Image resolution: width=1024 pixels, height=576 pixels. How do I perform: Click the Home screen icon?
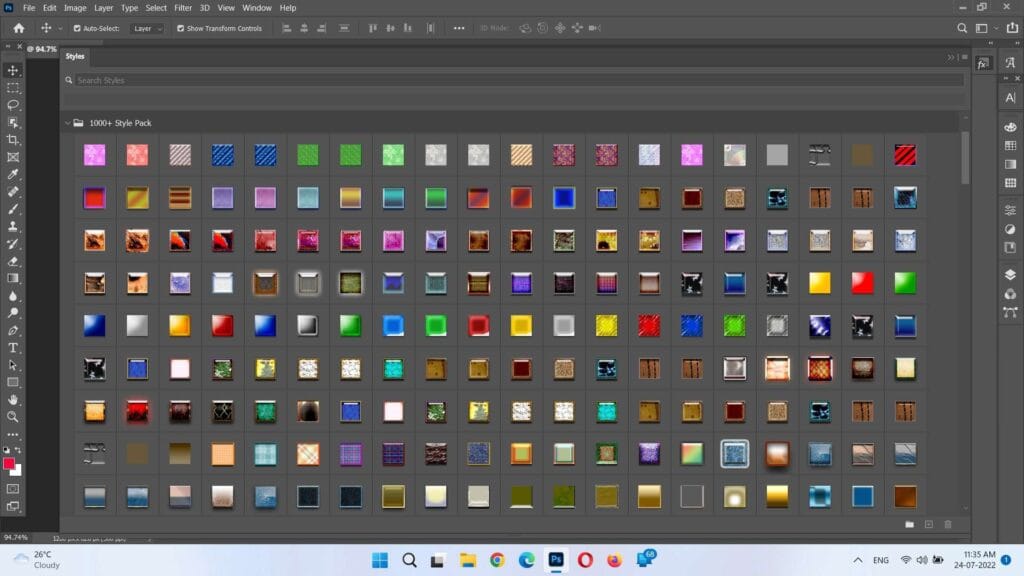18,28
